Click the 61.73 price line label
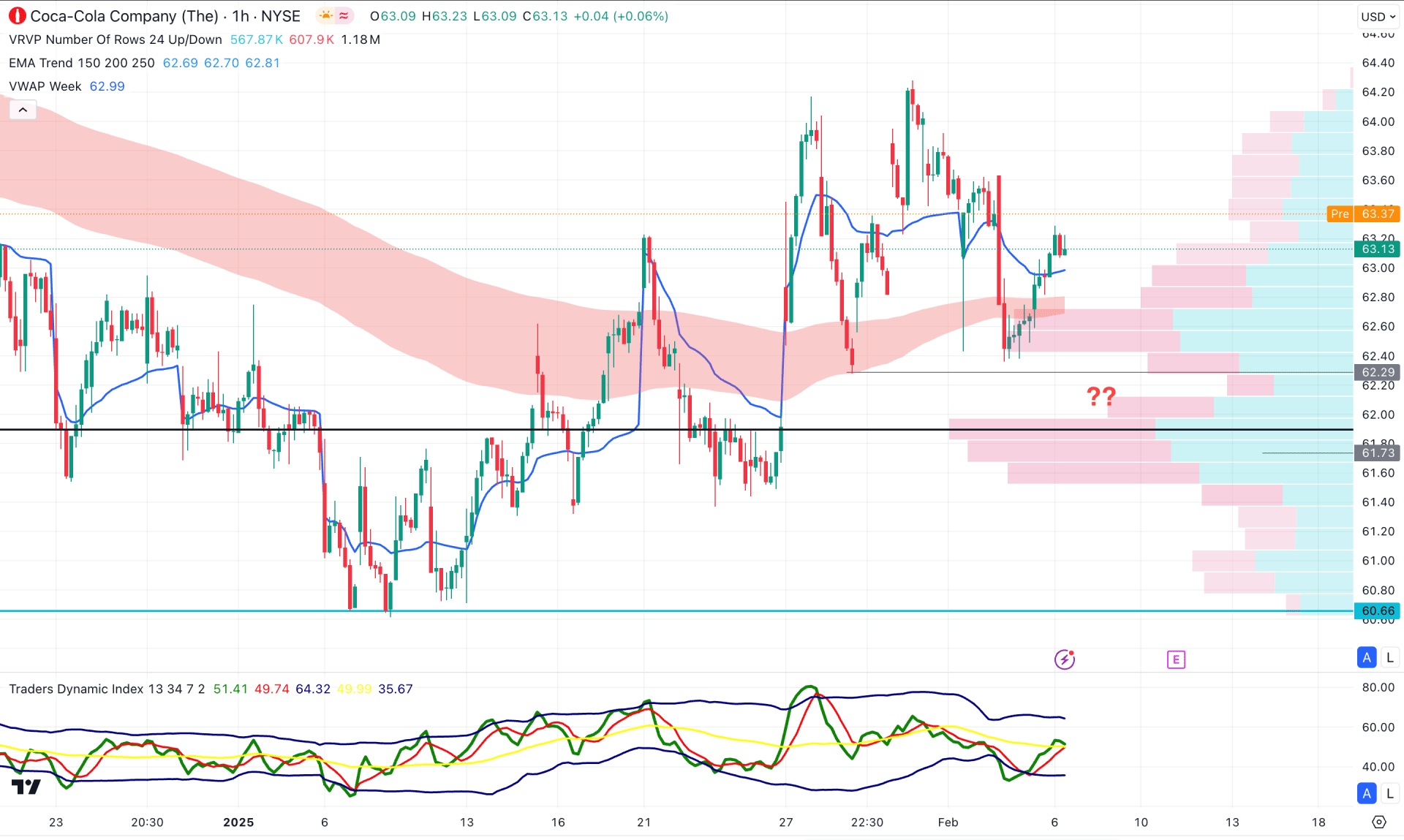The image size is (1404, 840). point(1378,453)
